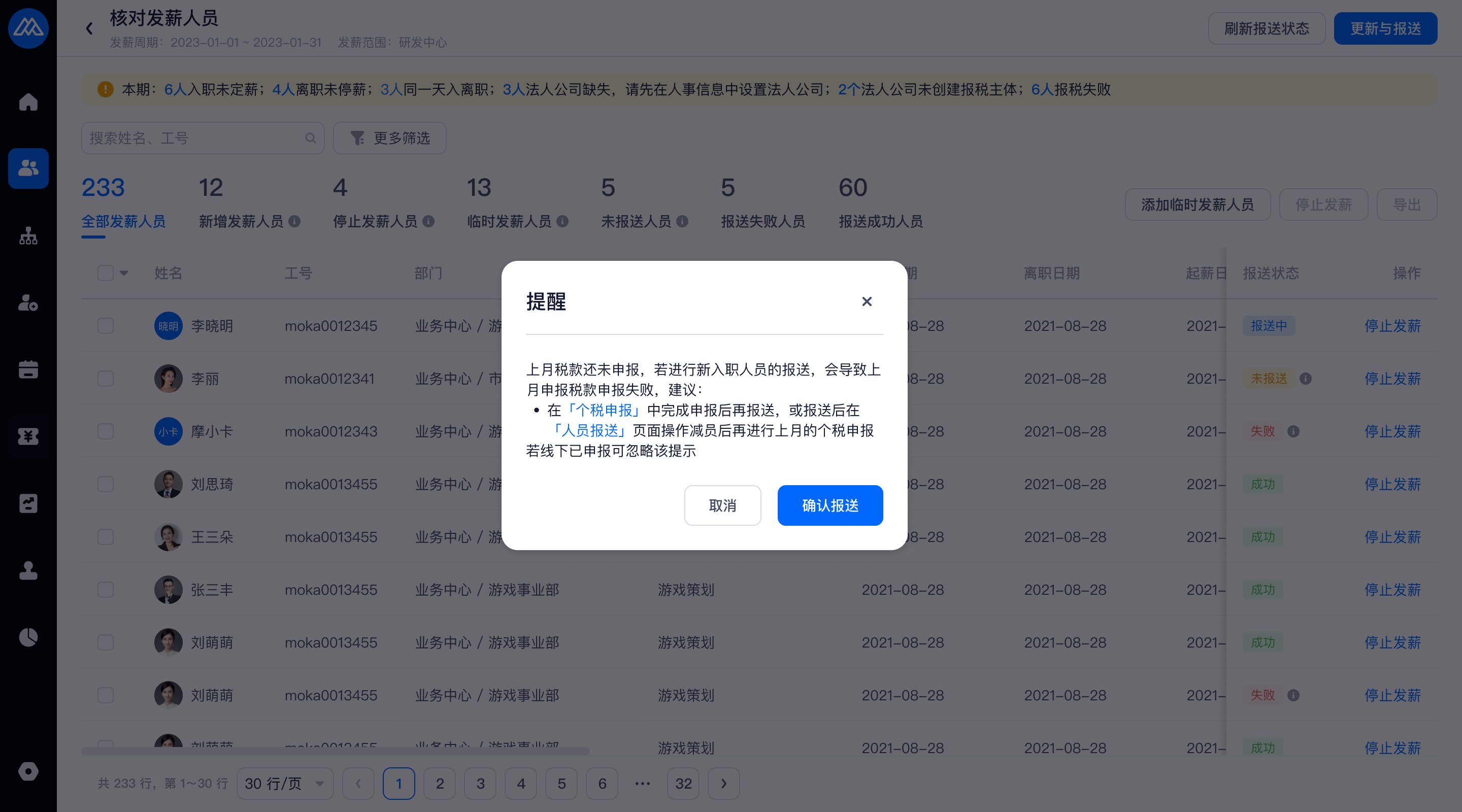Image resolution: width=1462 pixels, height=812 pixels.
Task: Click info icon next to 未报送 status
Action: click(1305, 379)
